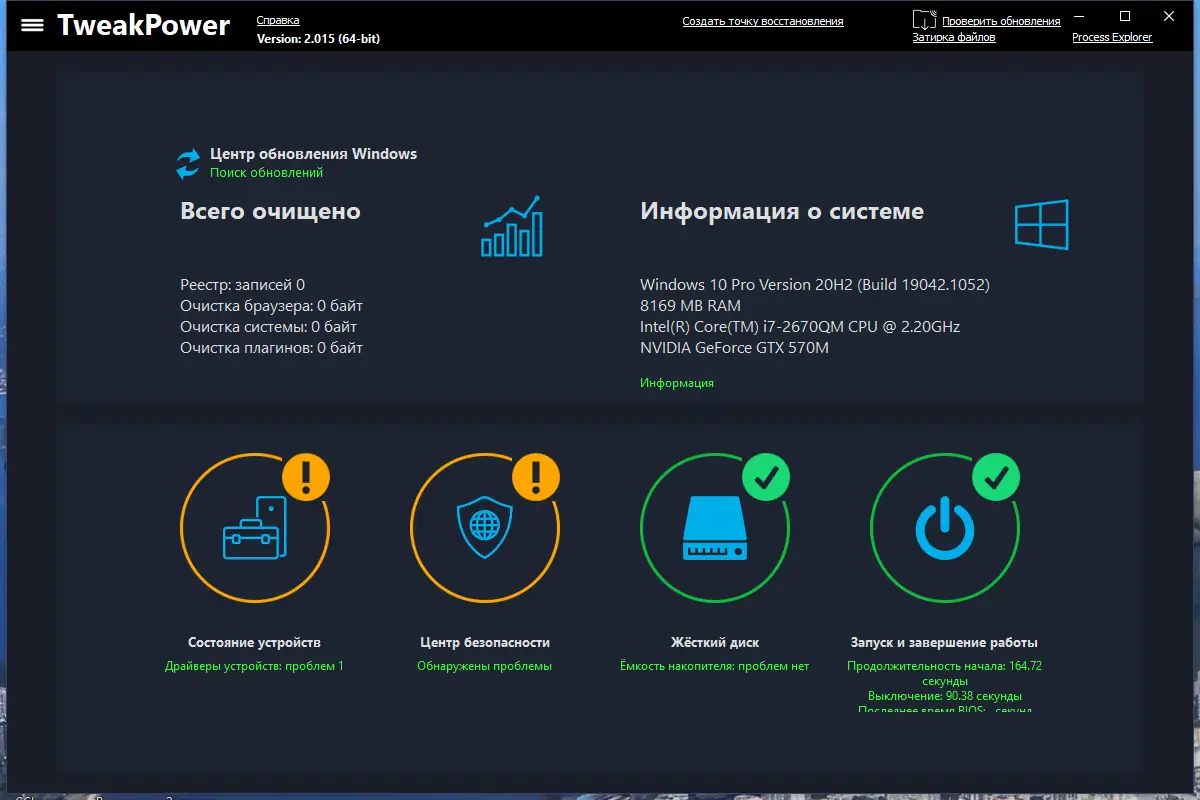Screen dimensions: 1200x800
Task: Click the warning badge on Состояние устройств
Action: click(306, 476)
